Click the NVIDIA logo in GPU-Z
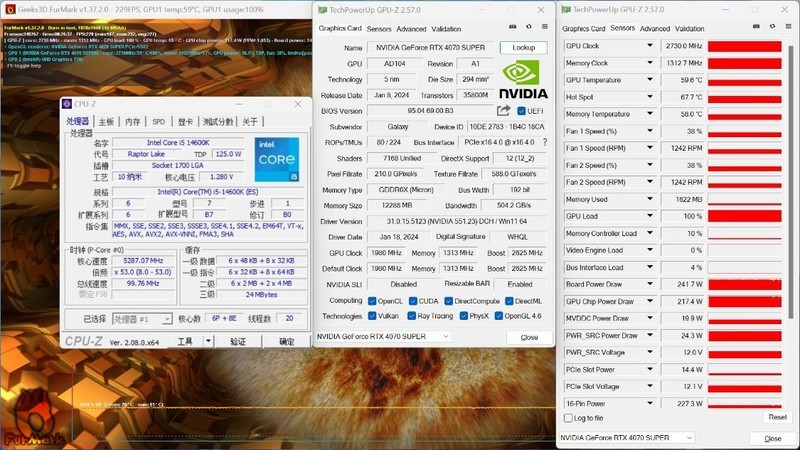The image size is (800, 450). pos(523,80)
